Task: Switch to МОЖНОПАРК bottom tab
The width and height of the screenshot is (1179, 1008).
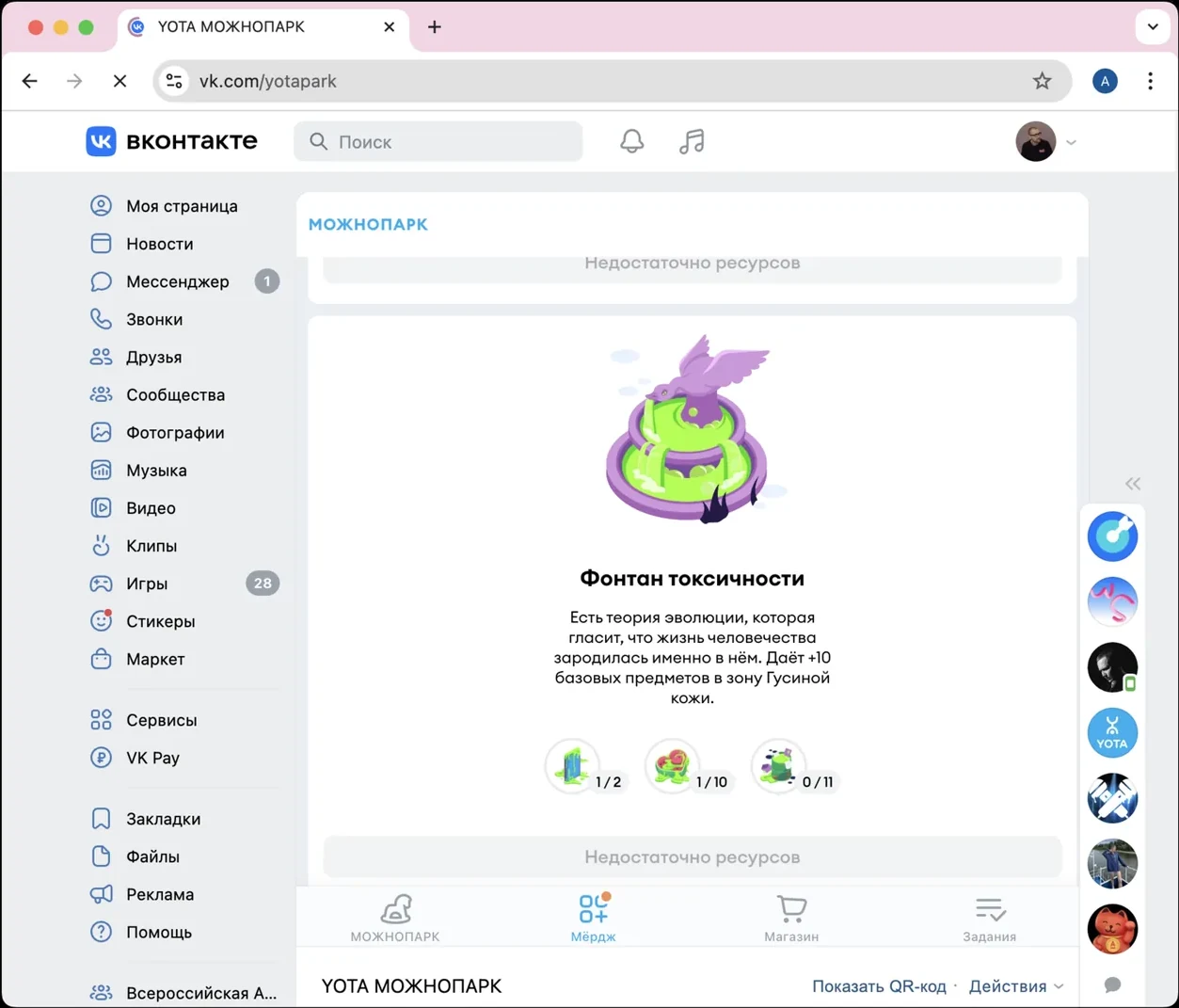Action: coord(395,918)
